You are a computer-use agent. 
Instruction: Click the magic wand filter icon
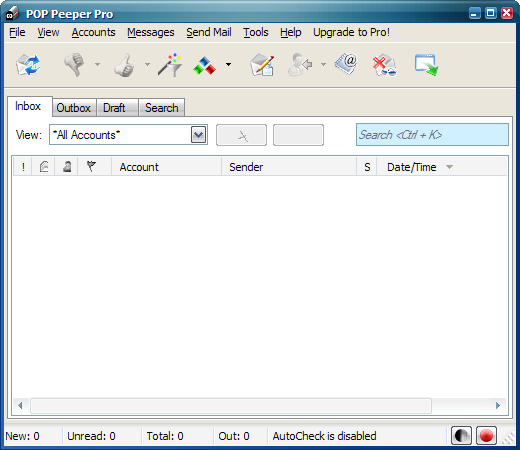[x=170, y=65]
